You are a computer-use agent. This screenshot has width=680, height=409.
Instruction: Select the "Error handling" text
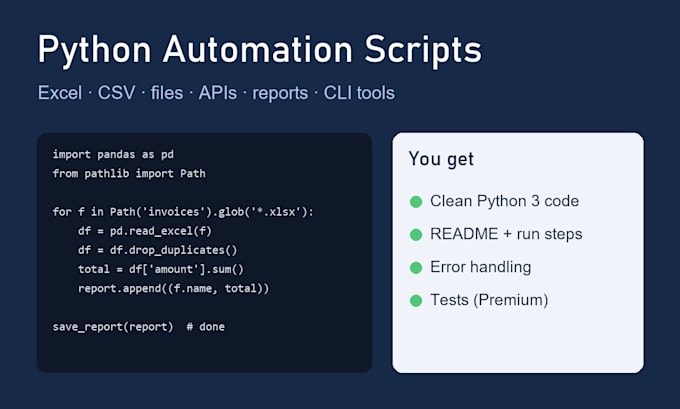tap(481, 267)
